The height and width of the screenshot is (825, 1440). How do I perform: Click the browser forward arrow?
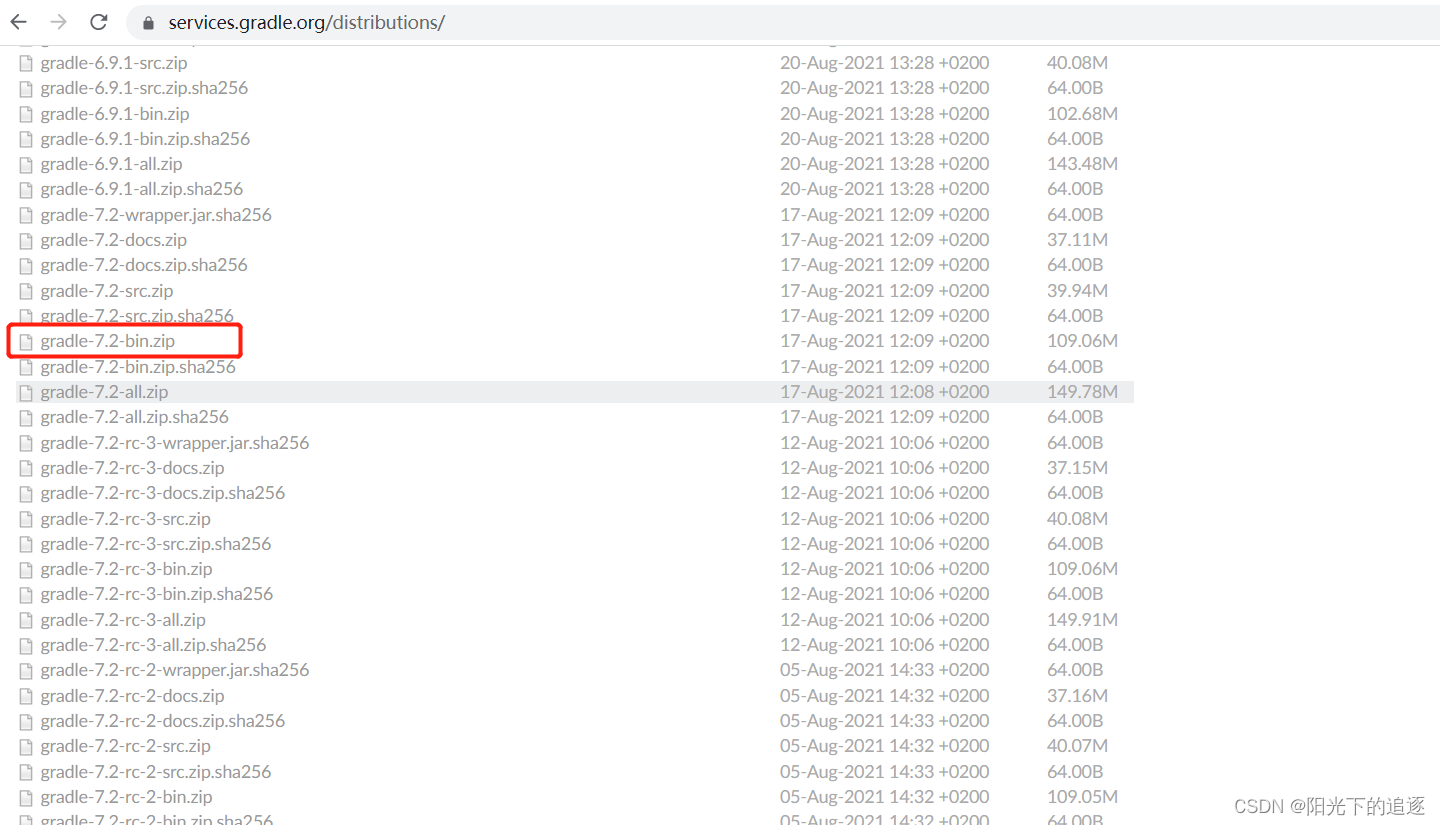(58, 22)
